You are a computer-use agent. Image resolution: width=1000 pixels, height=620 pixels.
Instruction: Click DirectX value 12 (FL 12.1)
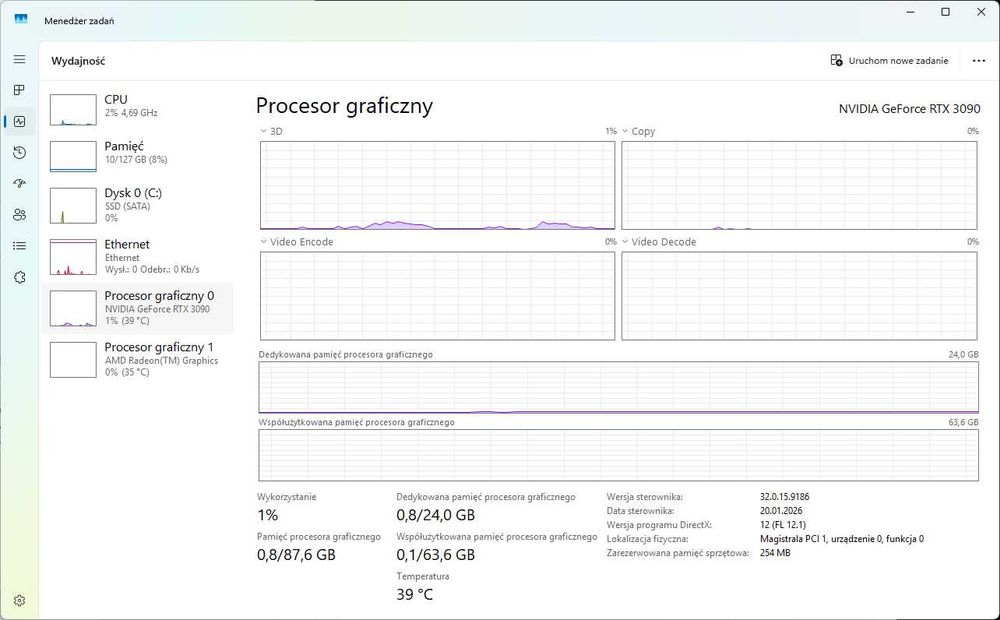783,525
